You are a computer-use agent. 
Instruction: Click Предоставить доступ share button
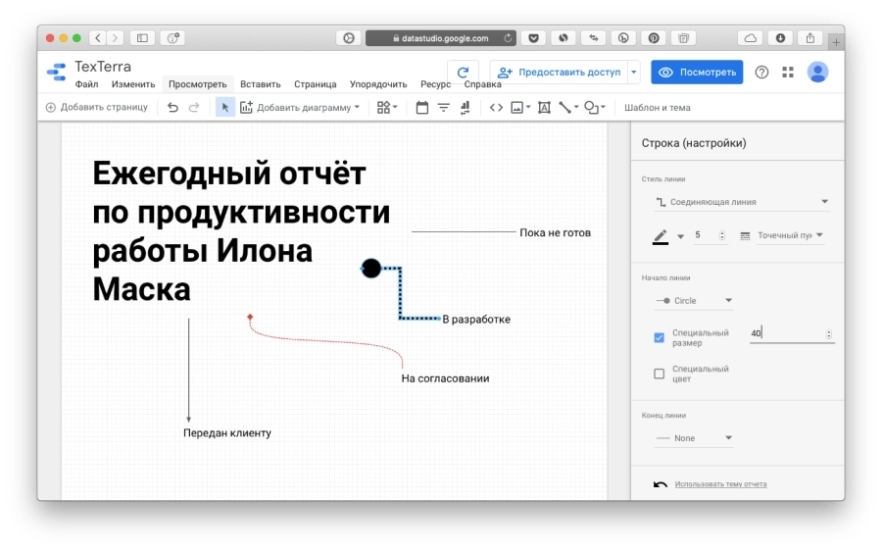(559, 73)
